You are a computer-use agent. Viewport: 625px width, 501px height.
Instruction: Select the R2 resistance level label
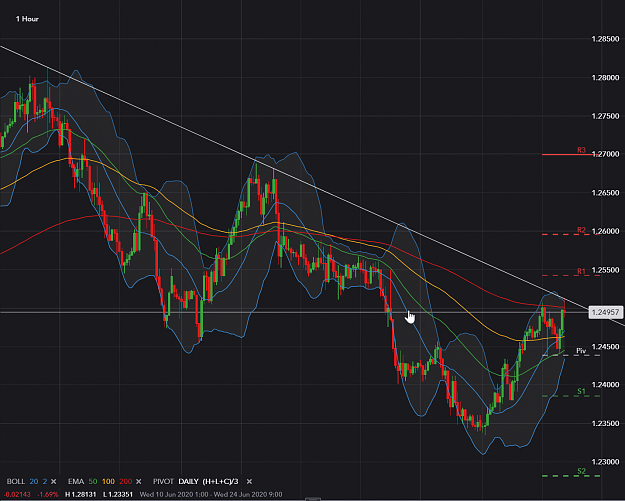point(581,230)
